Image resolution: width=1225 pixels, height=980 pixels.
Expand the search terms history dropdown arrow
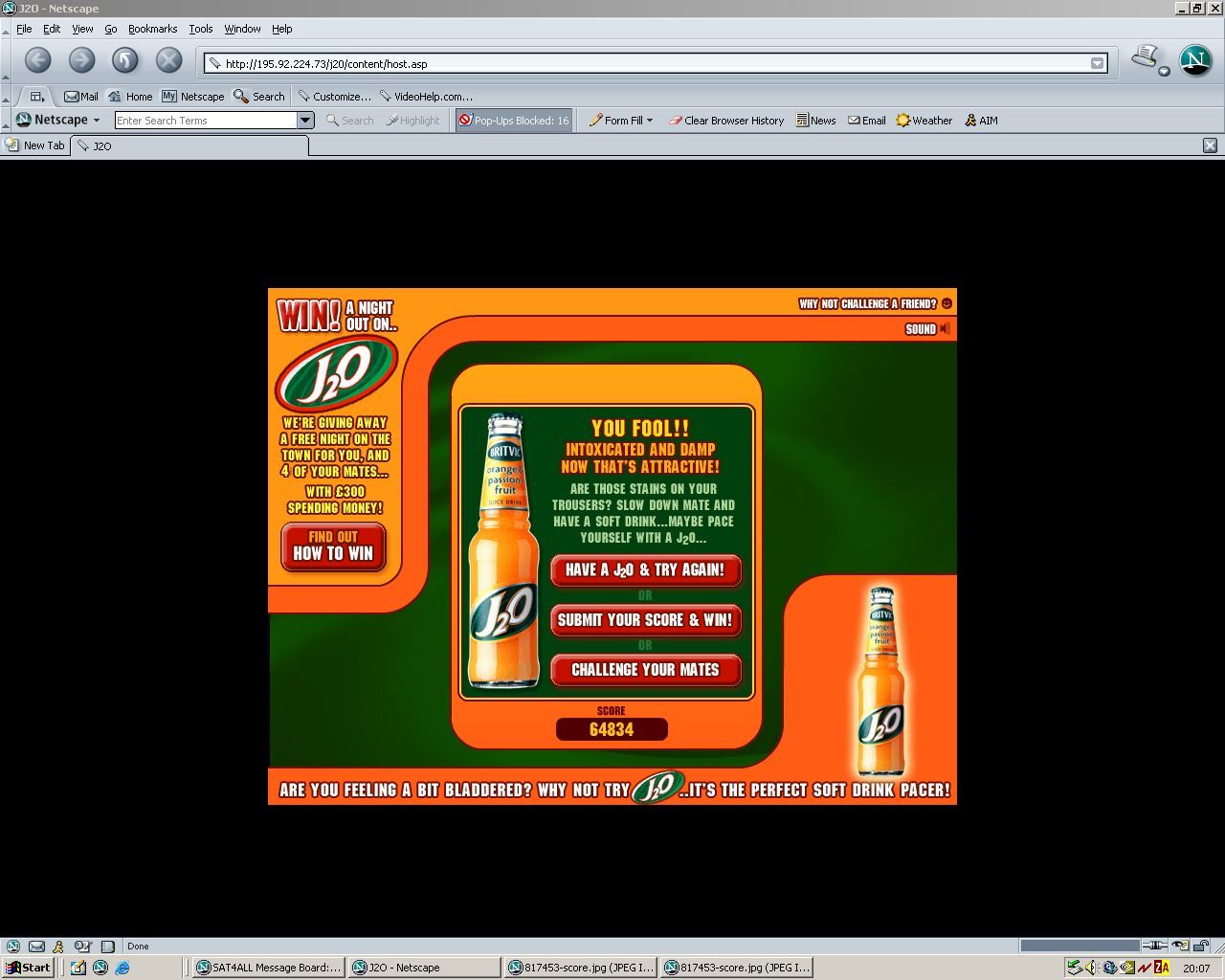pos(305,120)
